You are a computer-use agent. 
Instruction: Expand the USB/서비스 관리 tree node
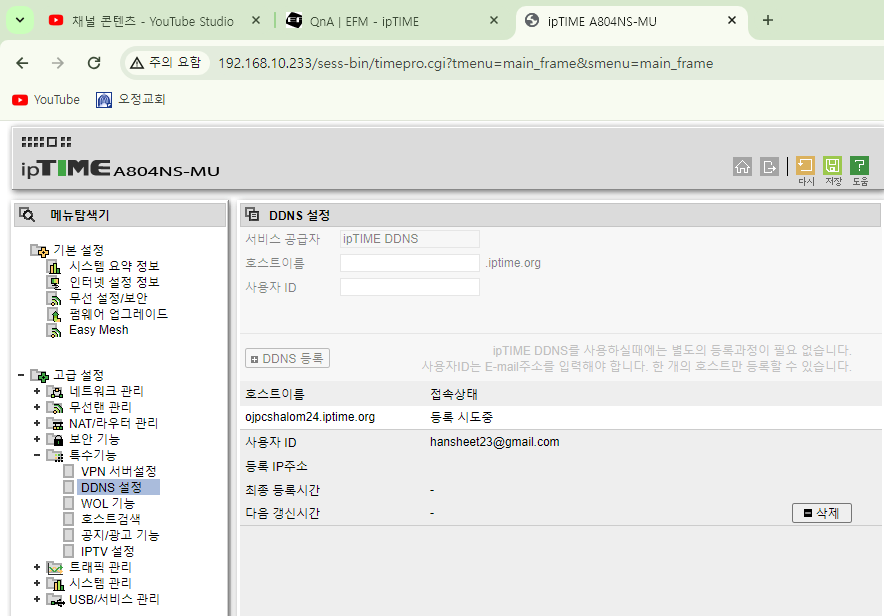click(x=37, y=599)
